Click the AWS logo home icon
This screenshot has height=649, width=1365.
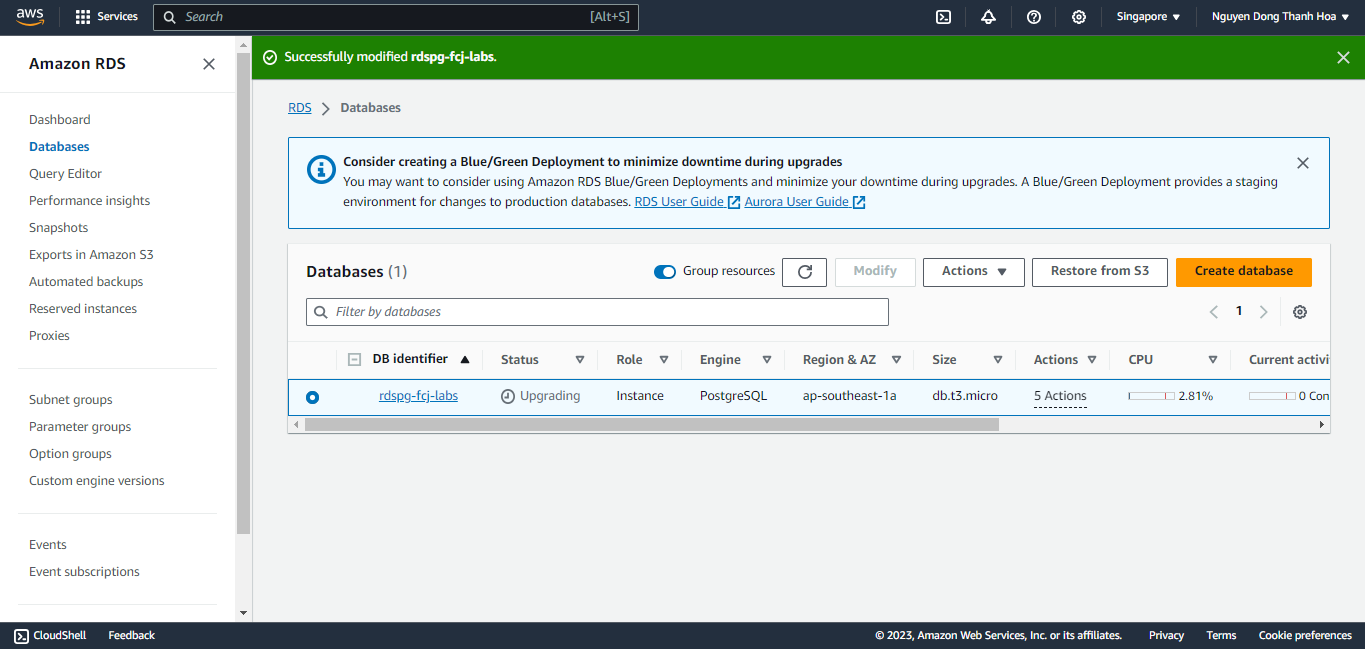click(x=30, y=16)
